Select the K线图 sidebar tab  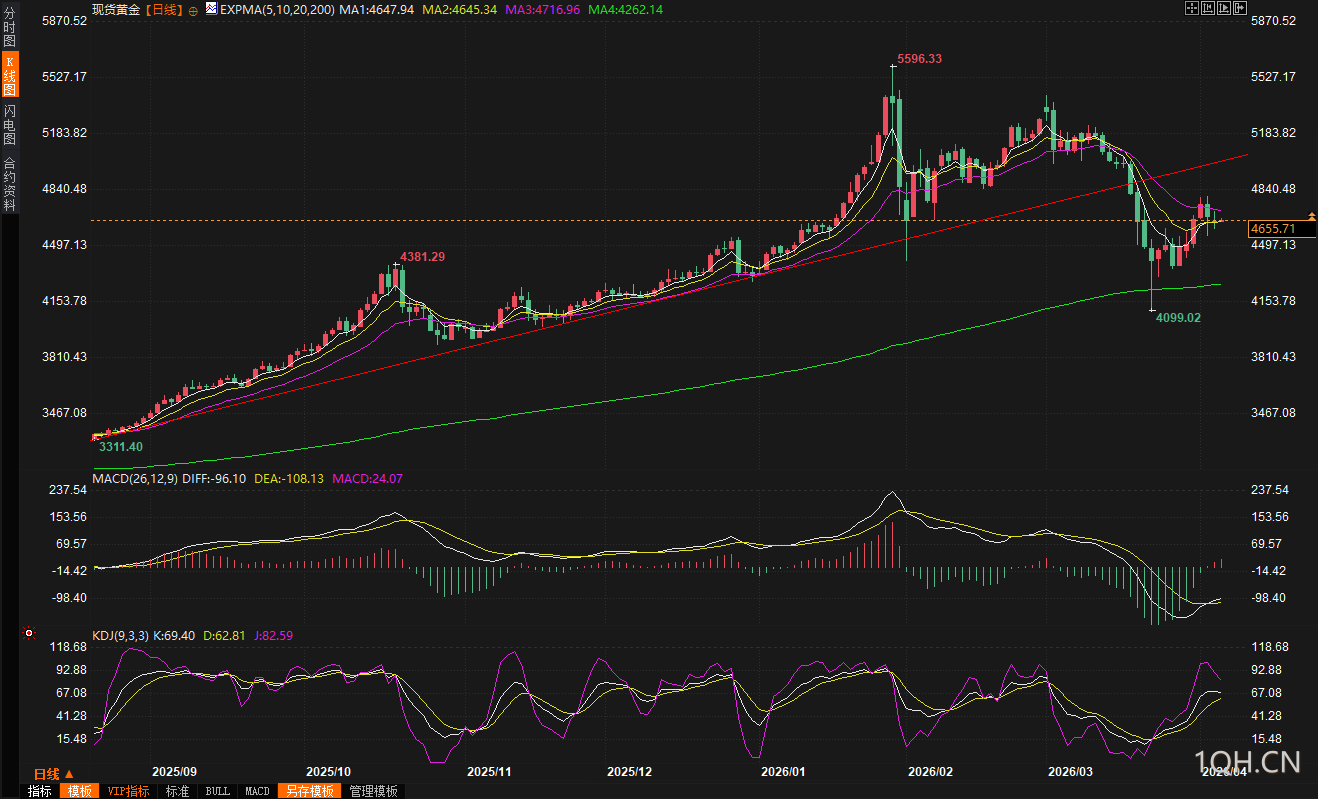(9, 75)
